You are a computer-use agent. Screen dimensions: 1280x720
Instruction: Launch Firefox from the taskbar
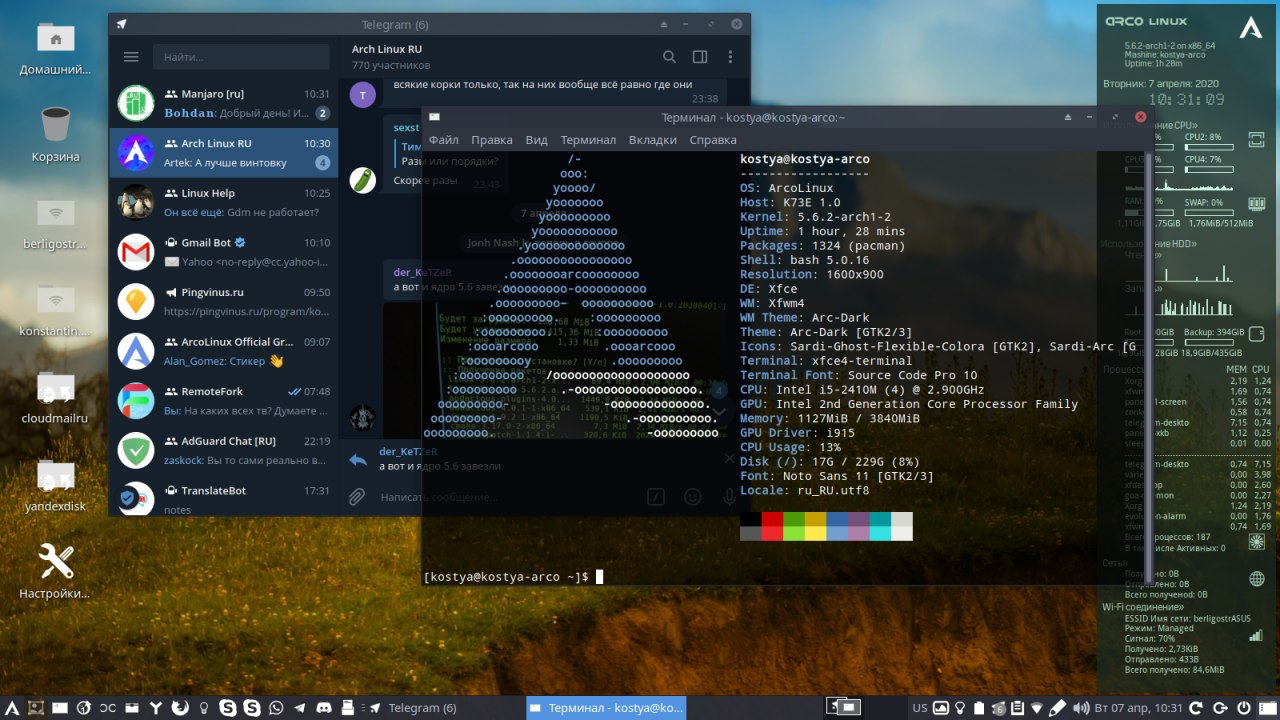click(x=180, y=708)
